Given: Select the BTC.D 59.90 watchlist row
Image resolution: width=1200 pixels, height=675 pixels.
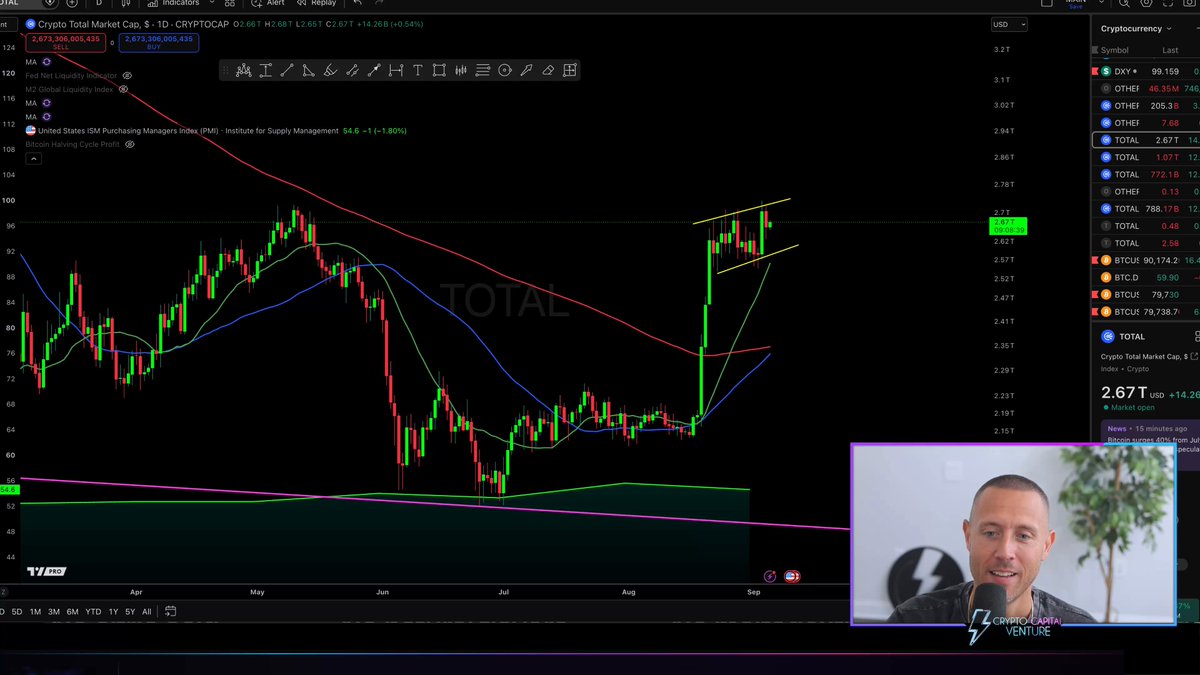Looking at the screenshot, I should pyautogui.click(x=1145, y=277).
